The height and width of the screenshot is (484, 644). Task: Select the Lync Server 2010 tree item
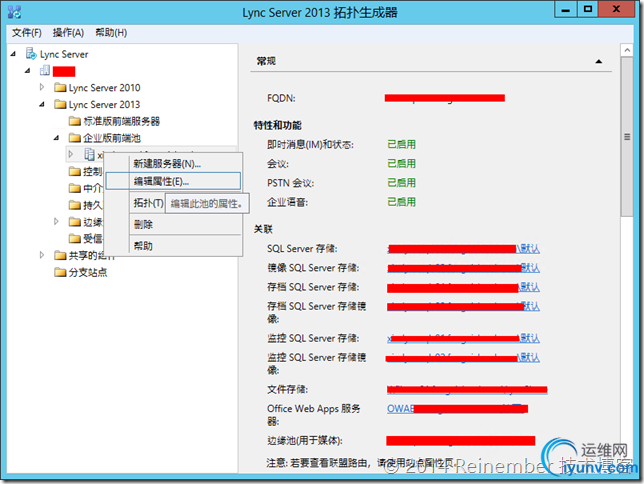[104, 88]
